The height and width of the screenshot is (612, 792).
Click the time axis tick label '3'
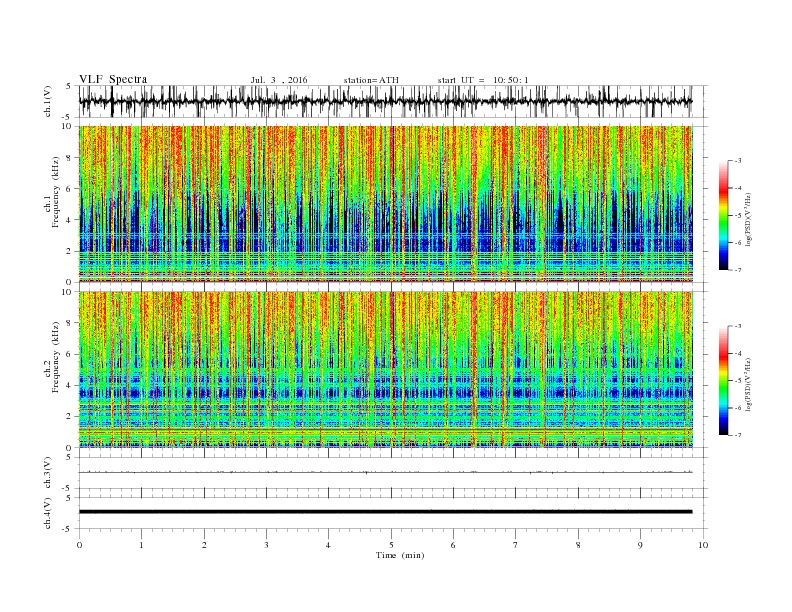click(x=266, y=545)
